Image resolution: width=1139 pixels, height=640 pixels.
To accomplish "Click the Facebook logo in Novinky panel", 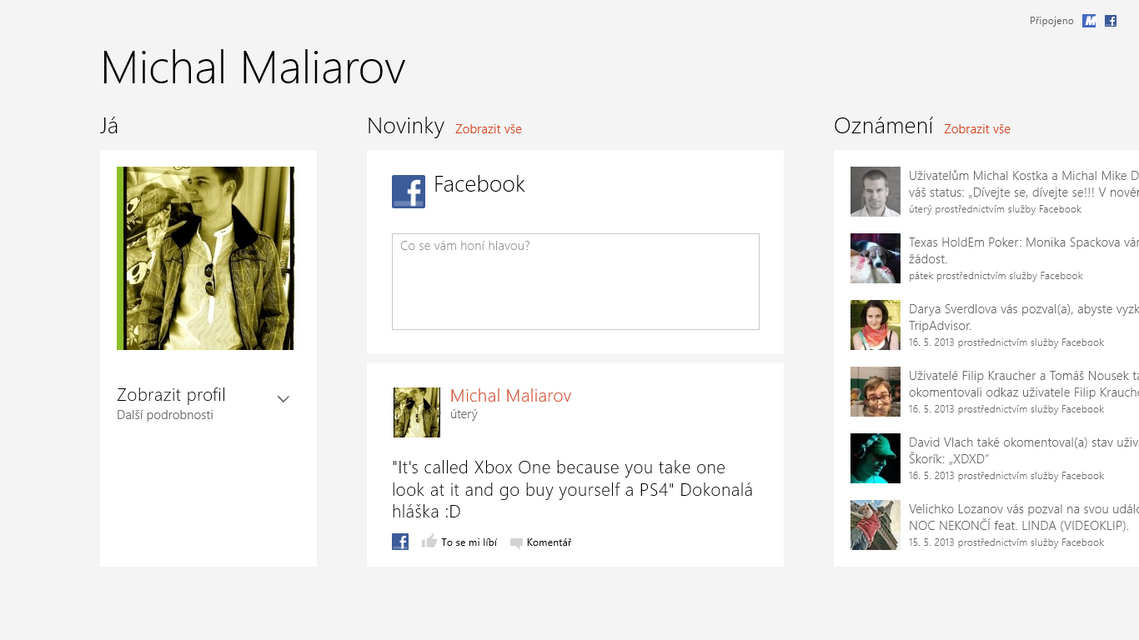I will coord(408,191).
